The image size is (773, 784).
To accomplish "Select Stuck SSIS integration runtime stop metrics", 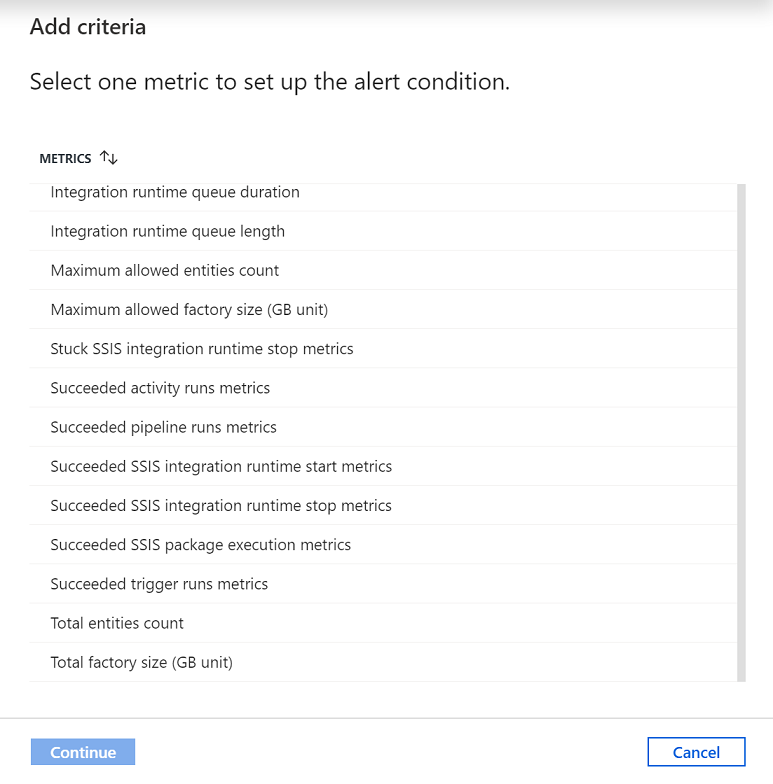I will [x=202, y=349].
